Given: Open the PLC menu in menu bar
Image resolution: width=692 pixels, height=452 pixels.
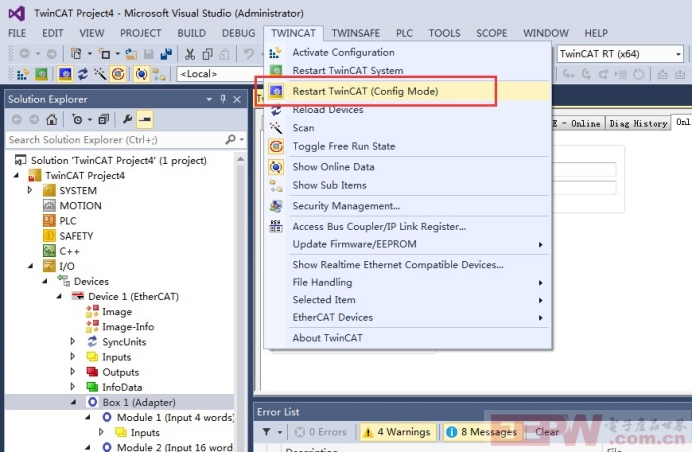Looking at the screenshot, I should [x=404, y=33].
